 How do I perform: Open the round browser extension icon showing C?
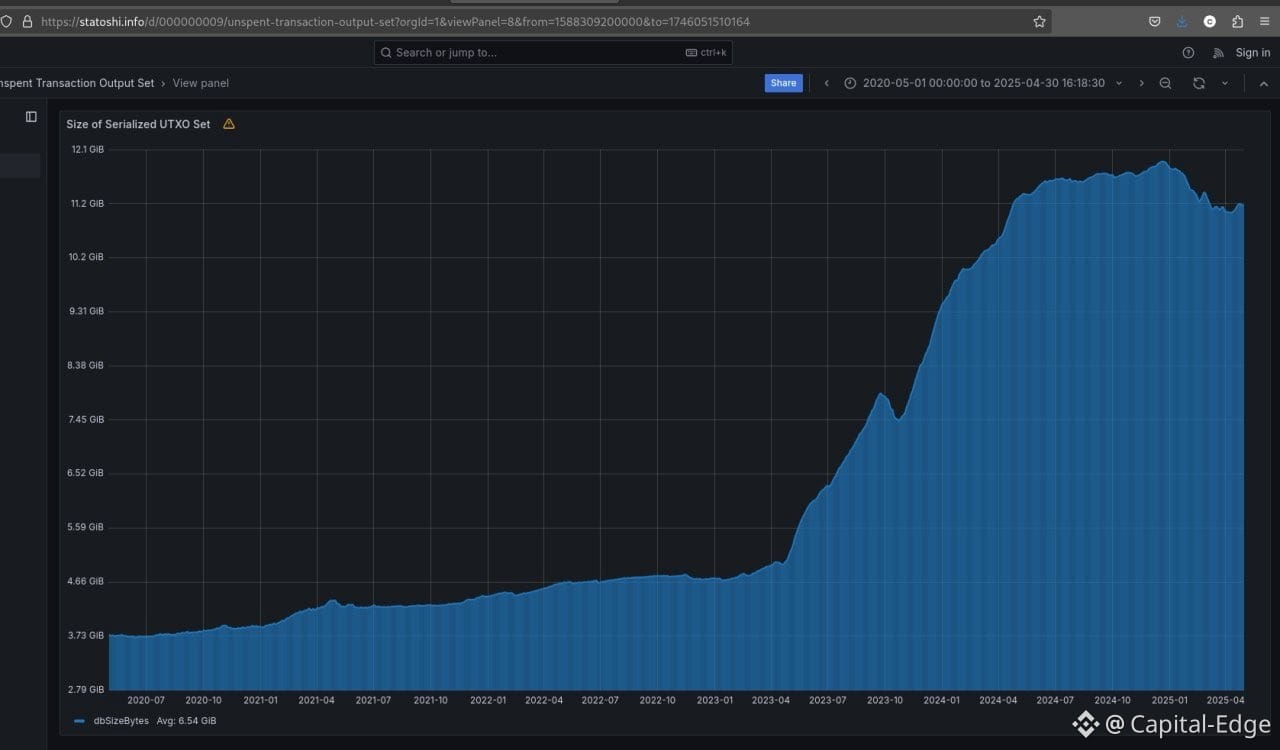coord(1209,21)
